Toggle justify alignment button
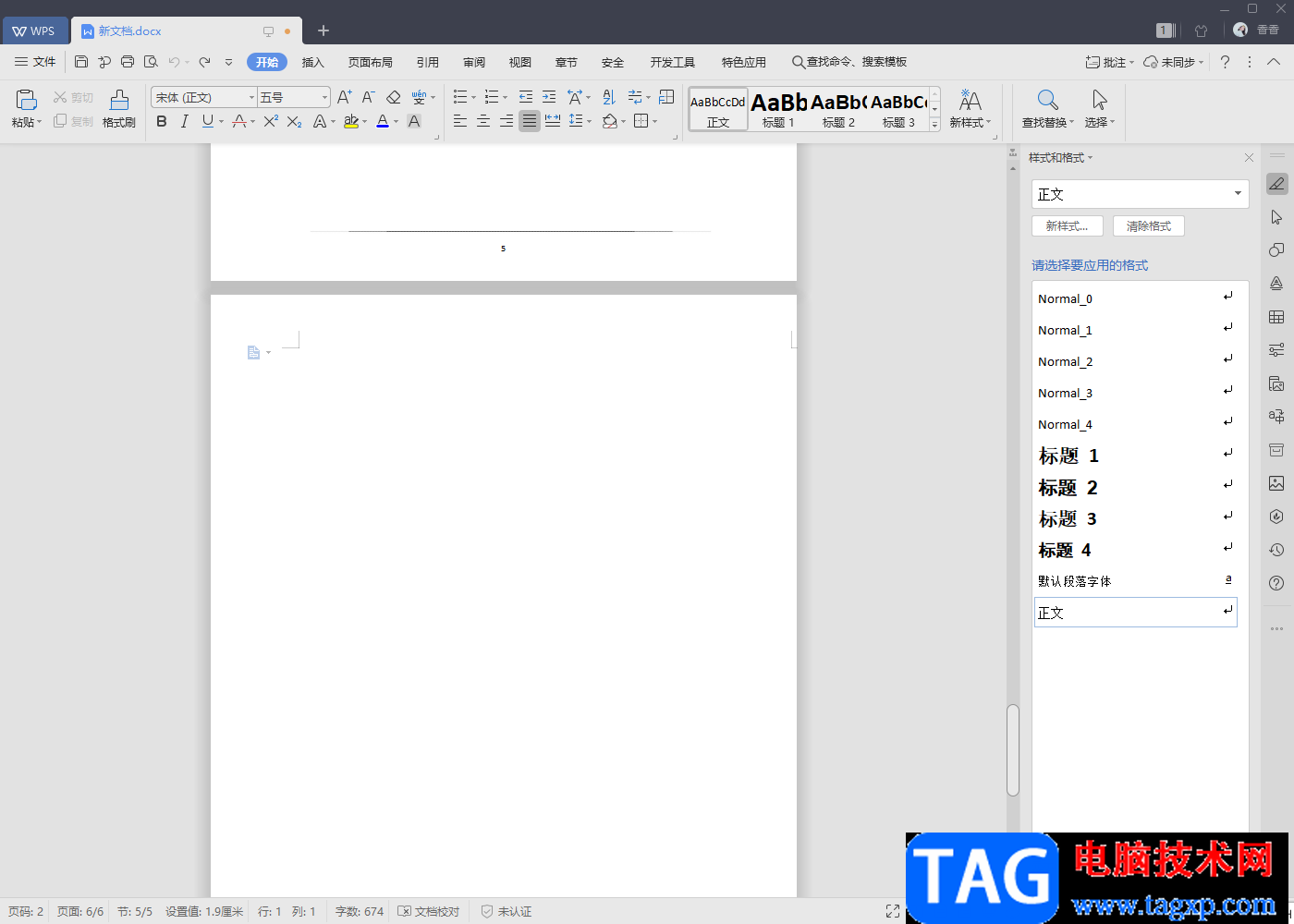 click(x=530, y=121)
